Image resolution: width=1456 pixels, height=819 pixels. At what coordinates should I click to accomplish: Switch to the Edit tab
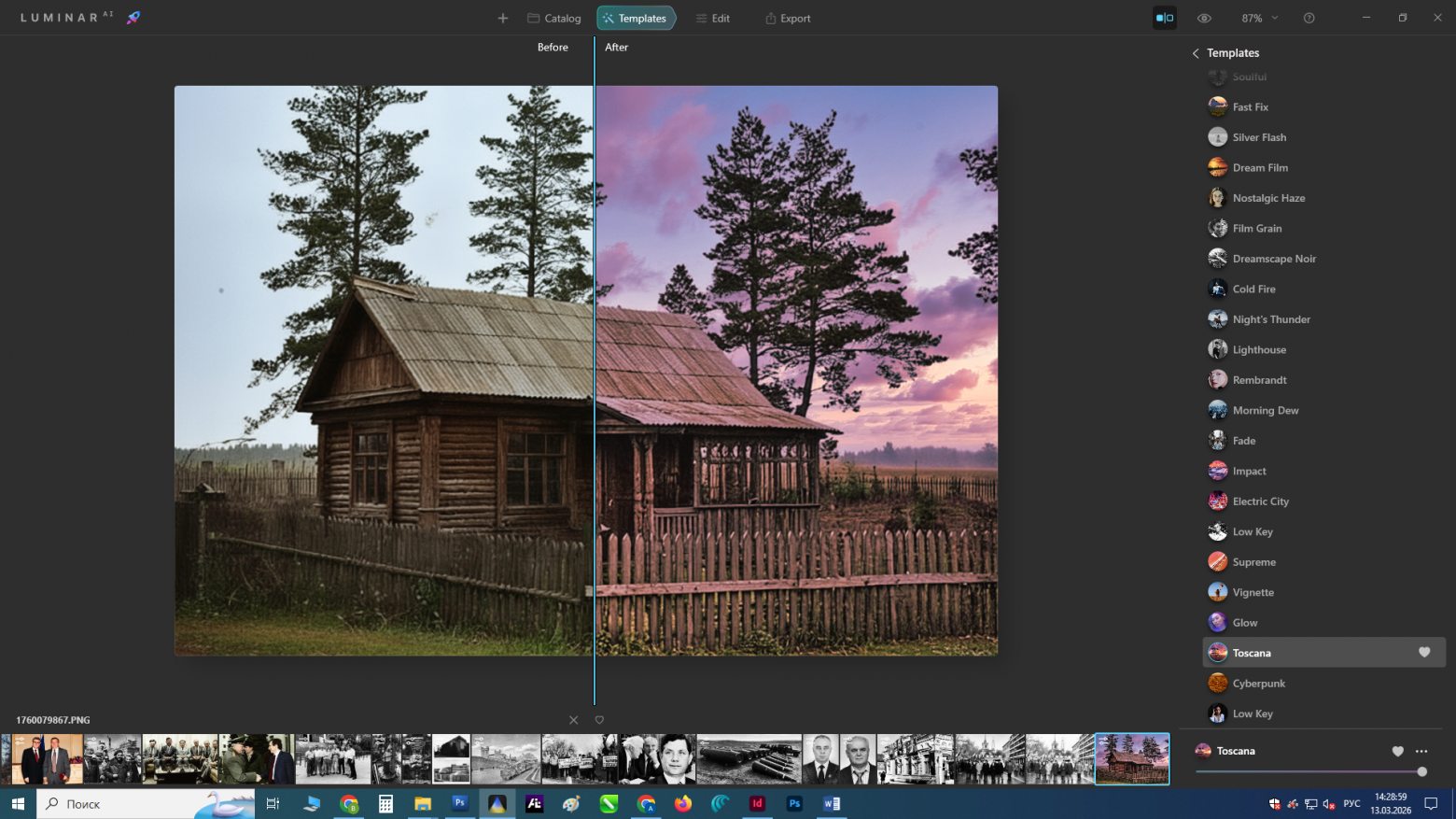point(713,18)
